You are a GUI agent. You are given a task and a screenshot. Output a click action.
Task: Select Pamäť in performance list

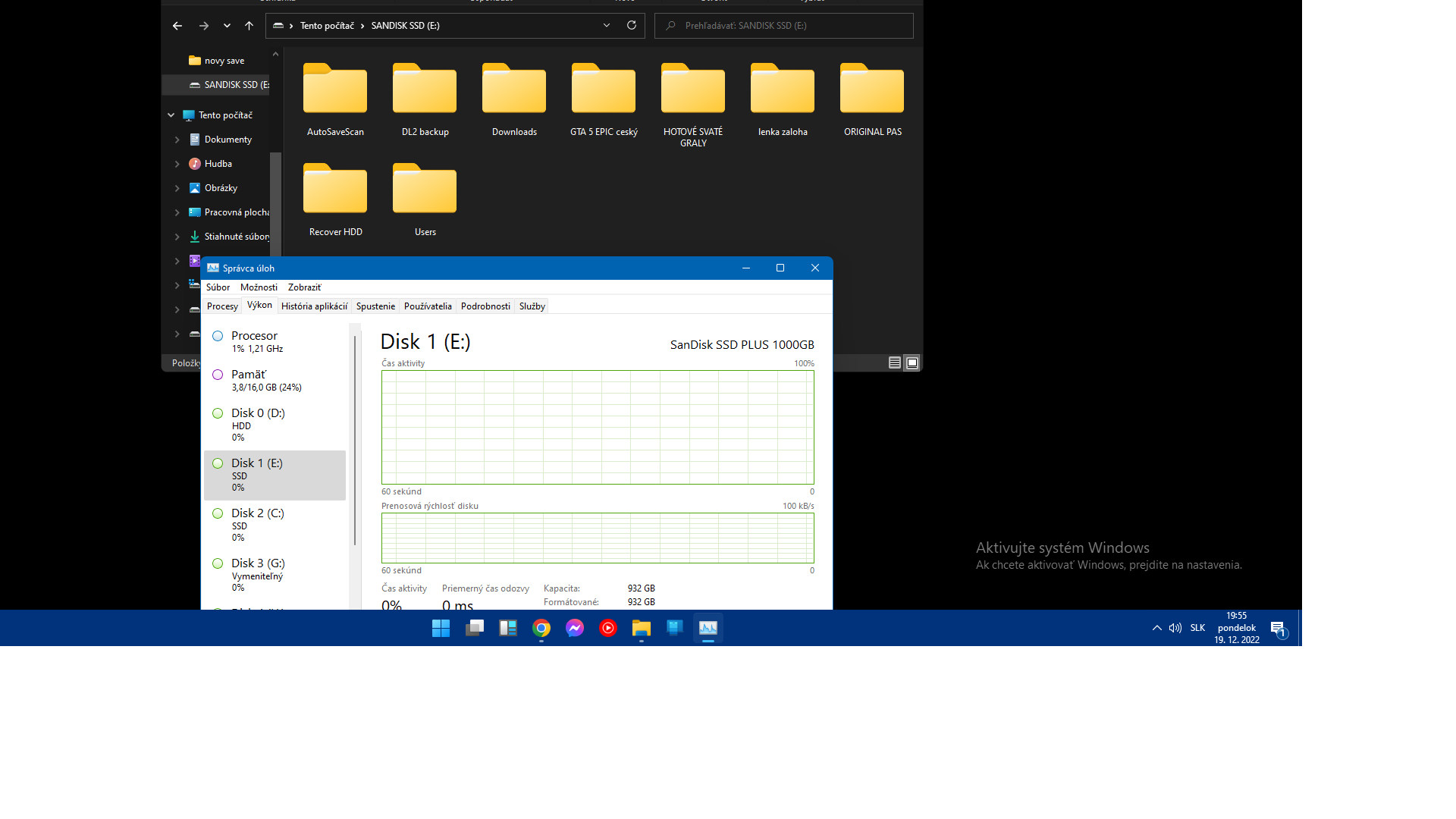coord(275,381)
